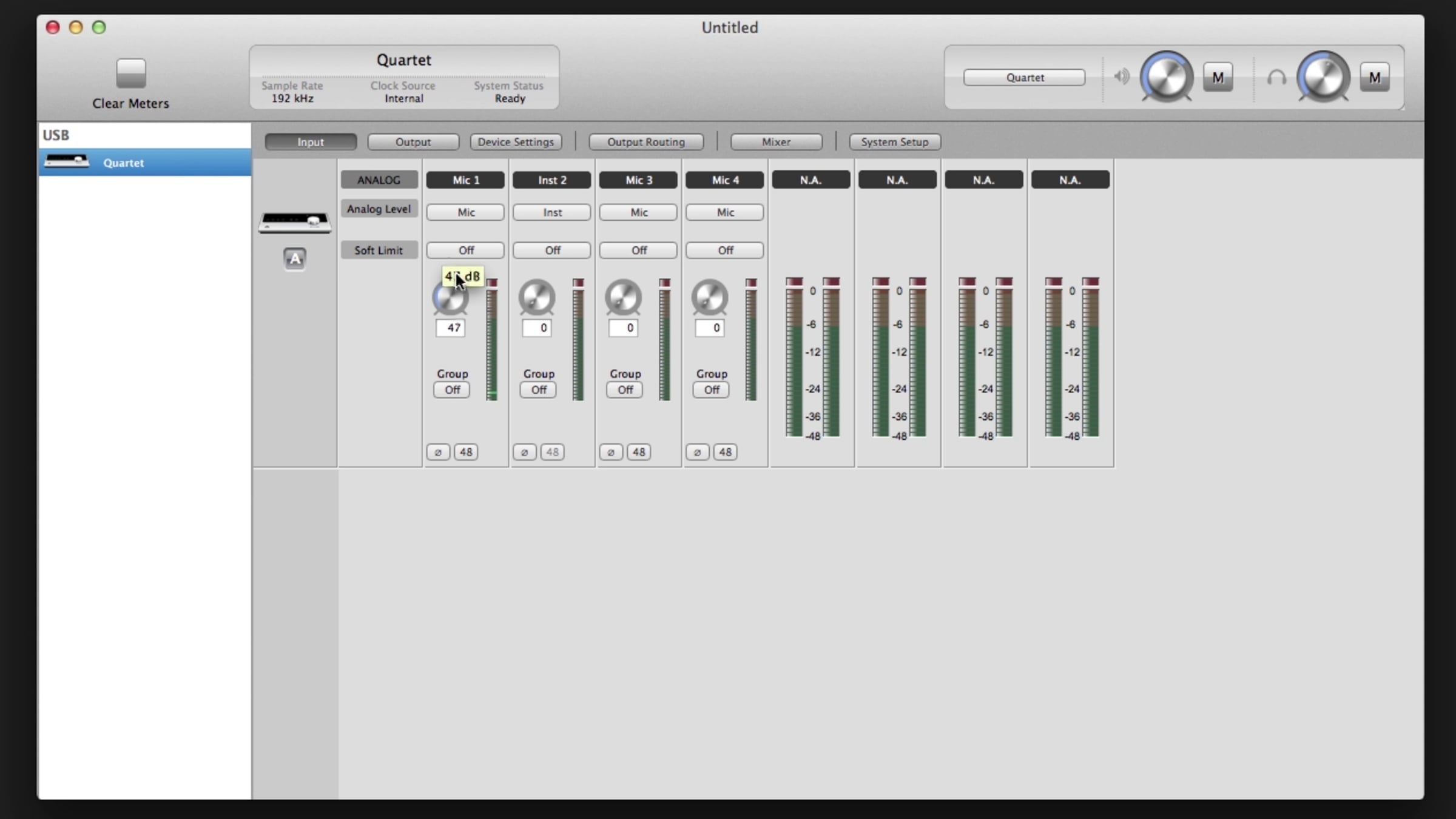Screen dimensions: 1456x819
Task: Enable 48V phantom power on Mic 4
Action: [x=726, y=452]
